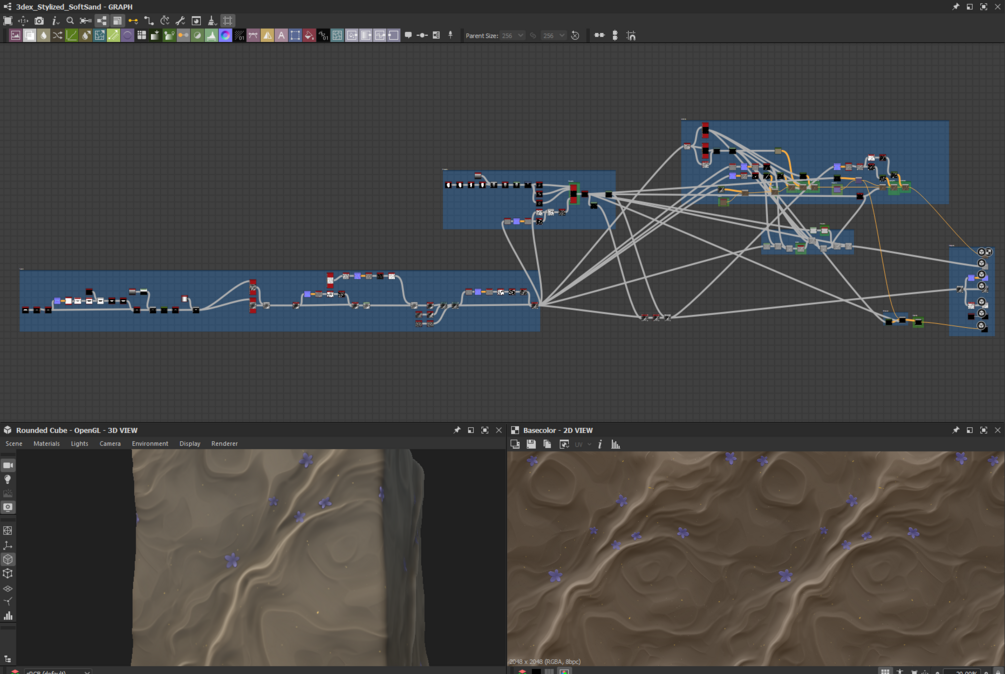
Task: Click the histogram bars icon in 3D view sidebar
Action: [x=8, y=616]
